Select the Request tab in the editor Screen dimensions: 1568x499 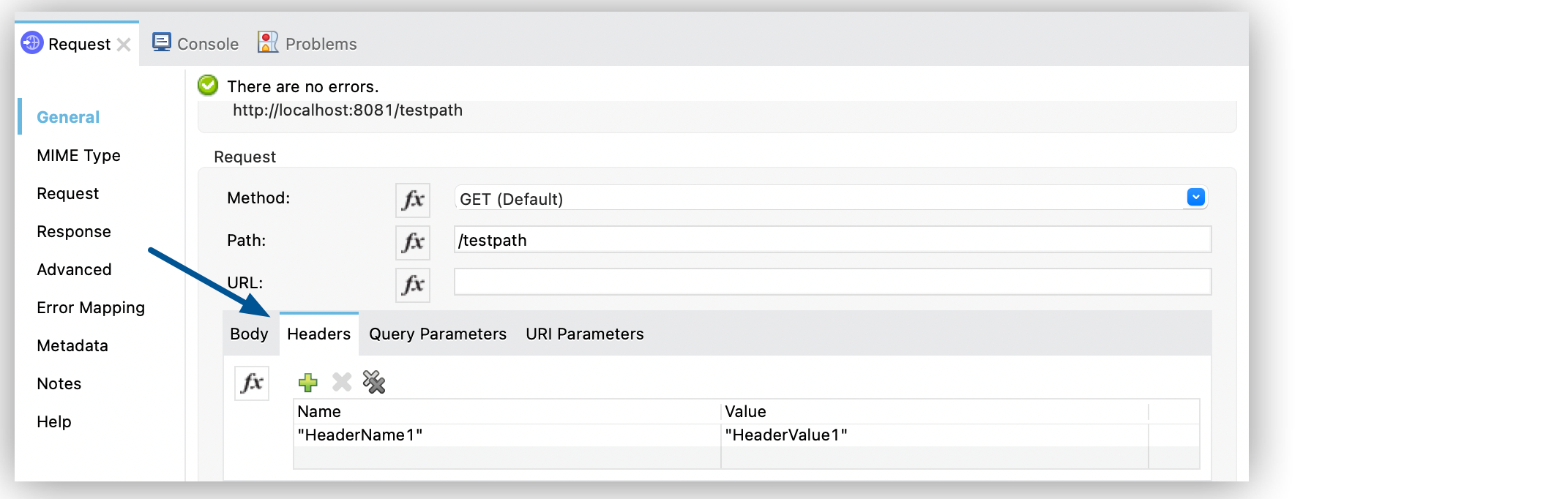point(67,193)
